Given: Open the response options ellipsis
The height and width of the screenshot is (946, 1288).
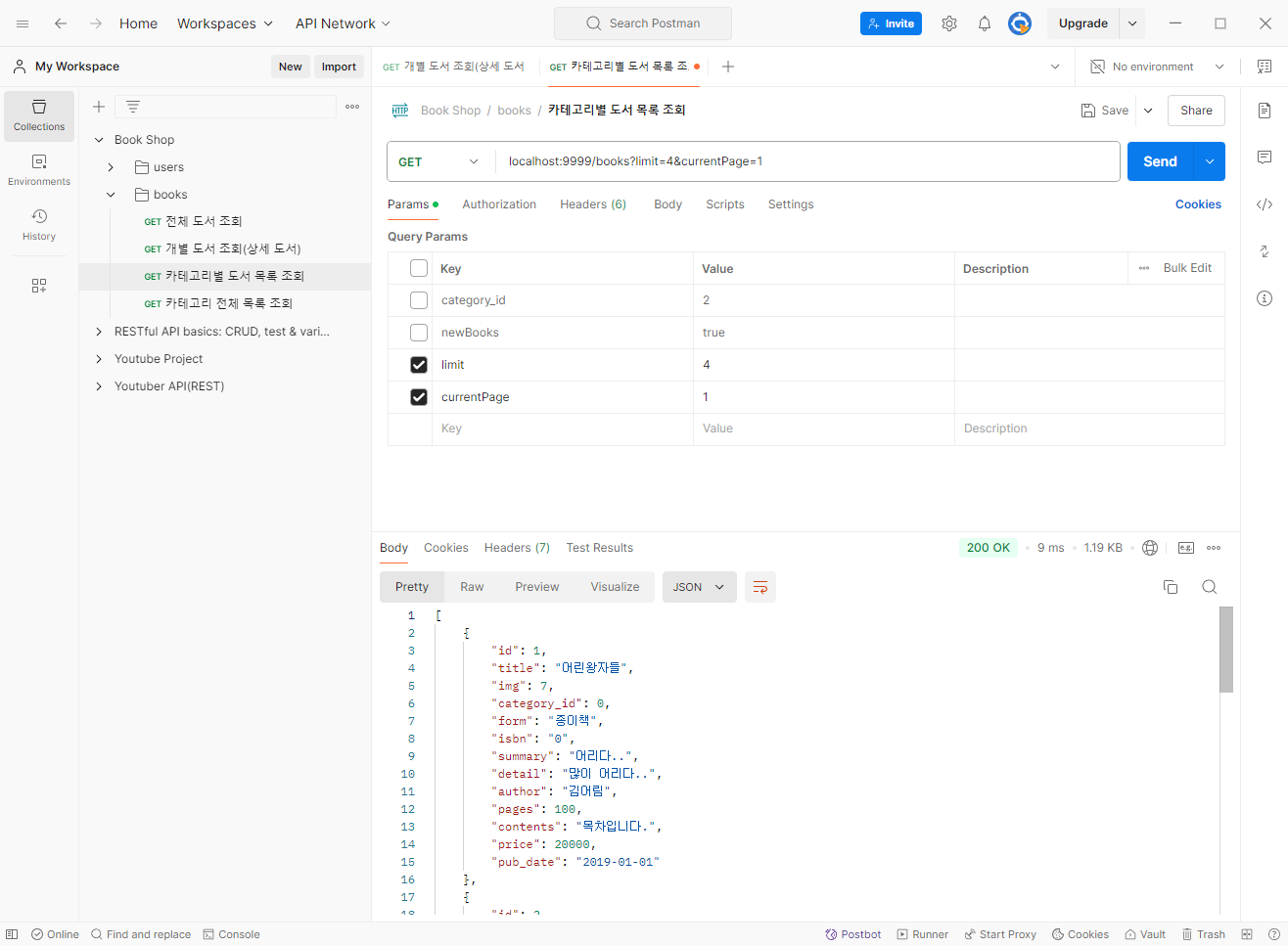Looking at the screenshot, I should click(x=1215, y=548).
